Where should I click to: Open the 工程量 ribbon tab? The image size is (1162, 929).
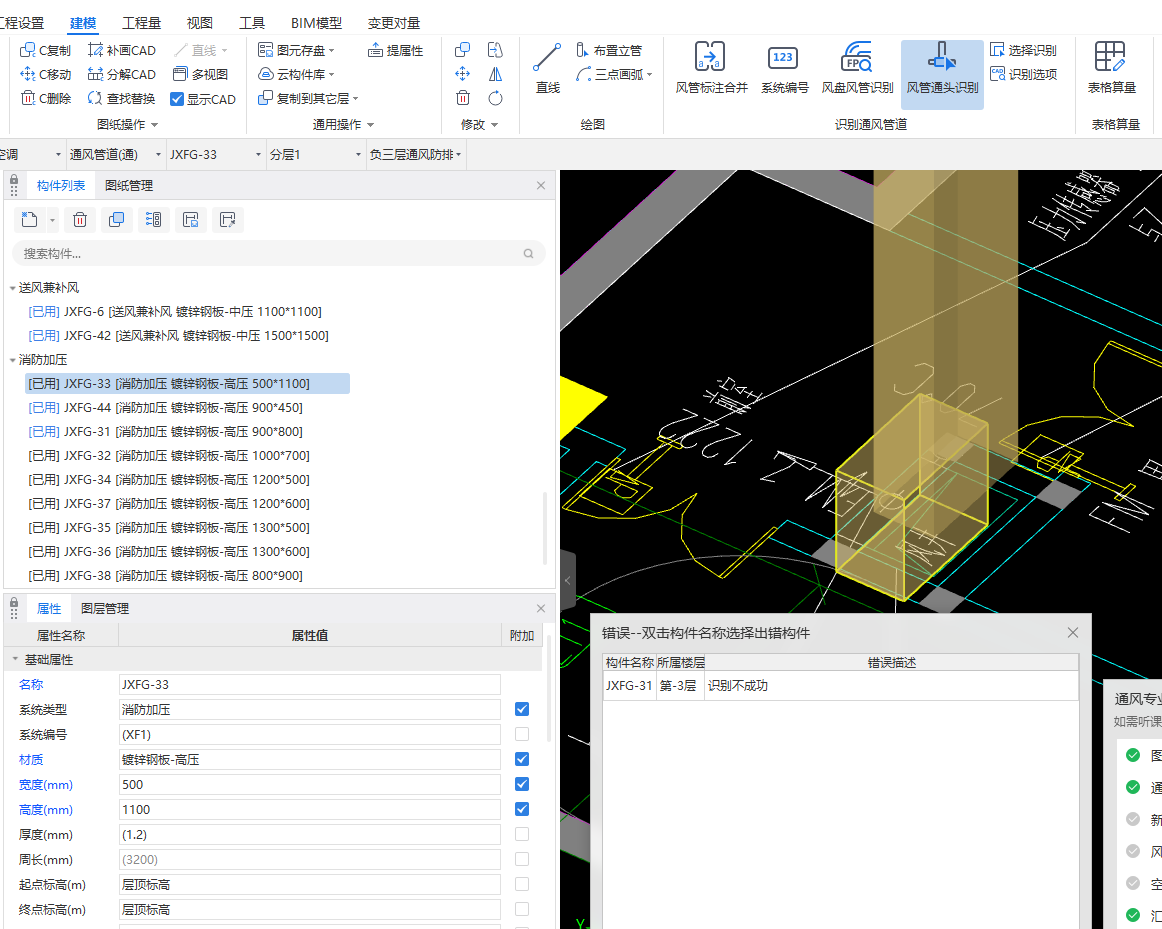coord(142,23)
